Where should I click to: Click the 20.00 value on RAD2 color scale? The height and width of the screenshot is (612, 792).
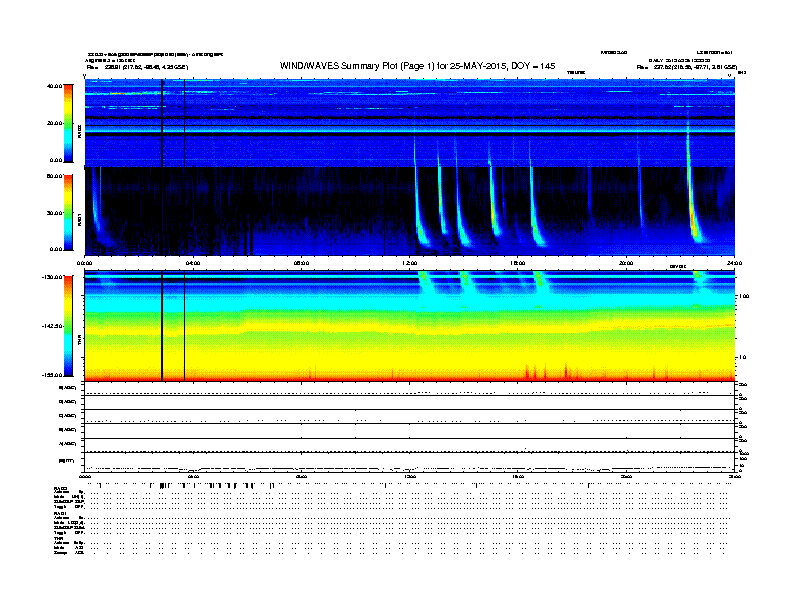(x=54, y=123)
